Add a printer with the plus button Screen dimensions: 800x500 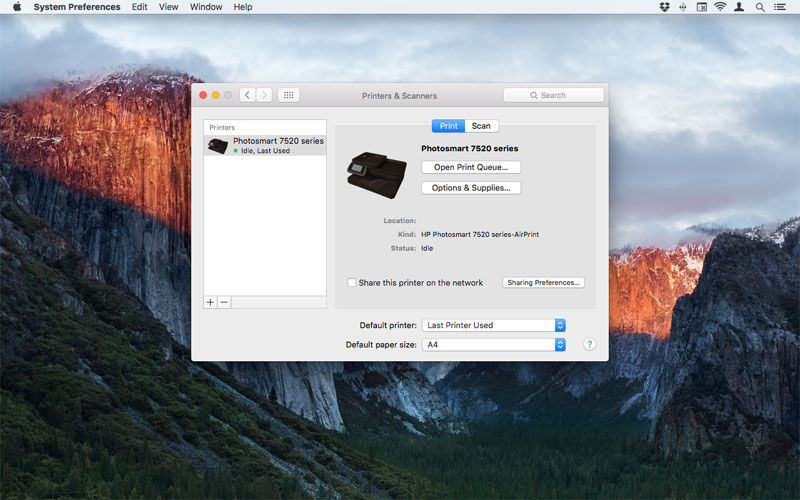click(x=210, y=302)
